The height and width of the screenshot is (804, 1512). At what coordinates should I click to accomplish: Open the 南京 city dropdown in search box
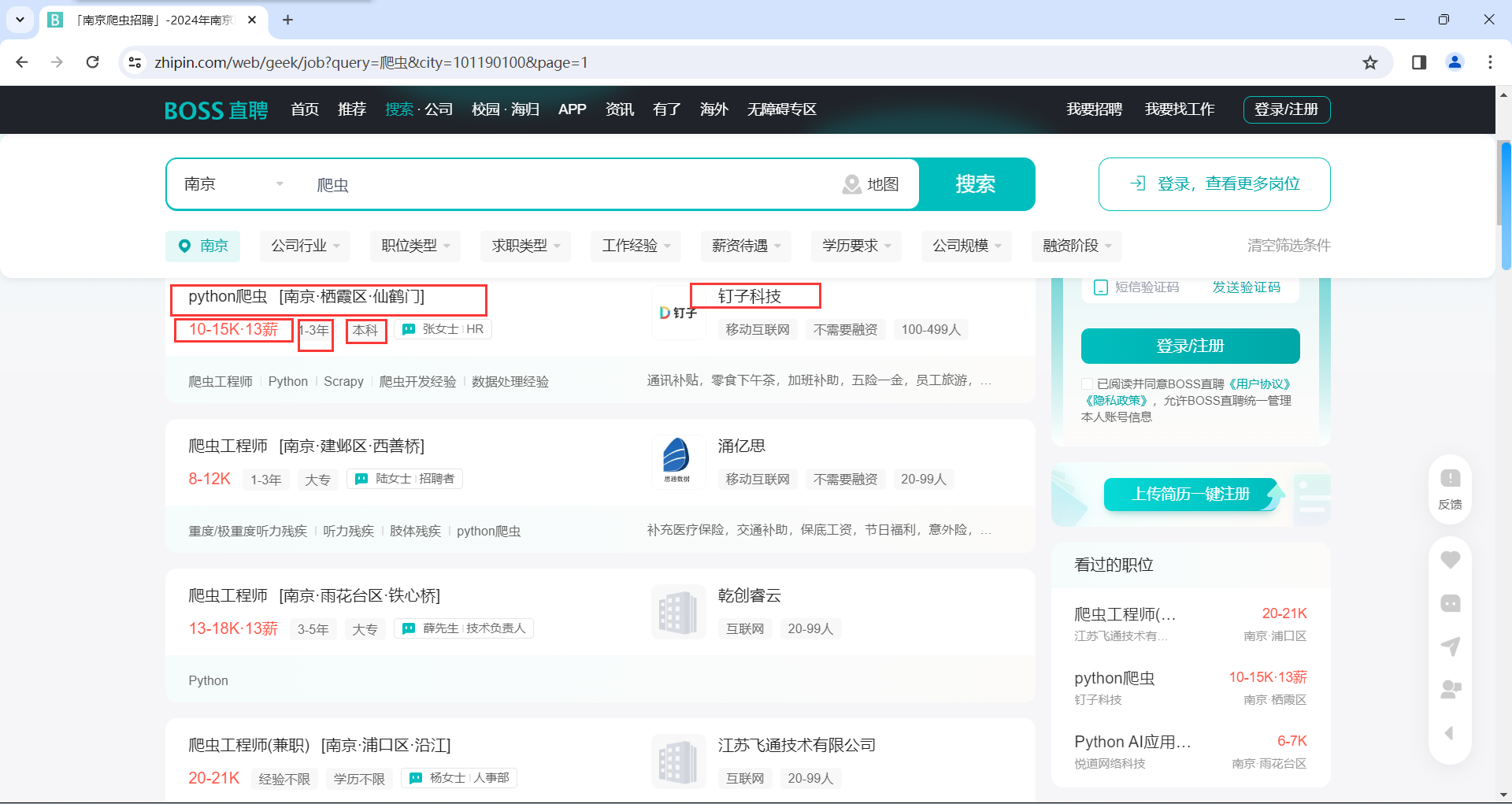pos(233,184)
